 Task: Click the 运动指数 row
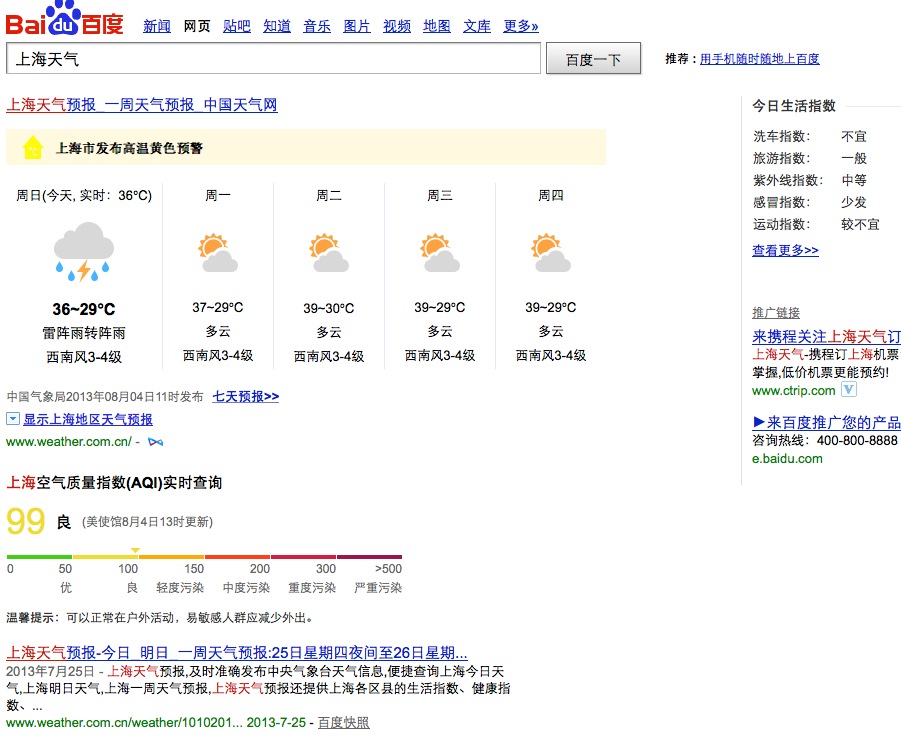[816, 224]
